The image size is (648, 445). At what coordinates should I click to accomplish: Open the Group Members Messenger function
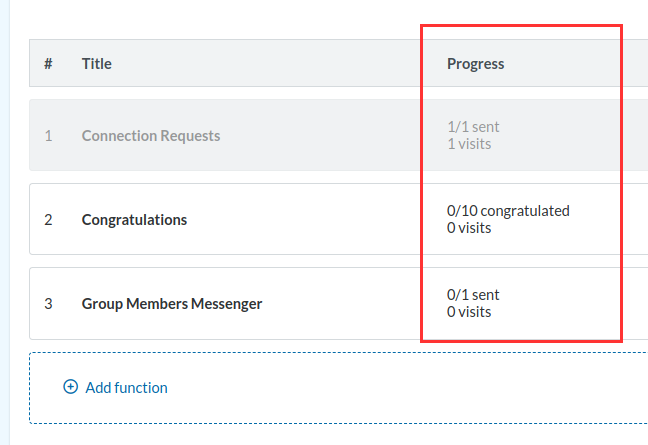tap(172, 304)
